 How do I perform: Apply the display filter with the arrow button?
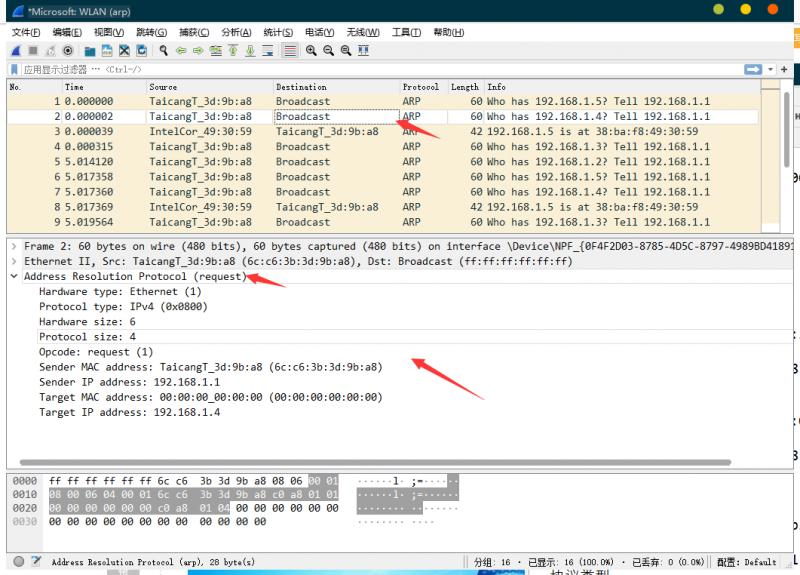click(753, 69)
